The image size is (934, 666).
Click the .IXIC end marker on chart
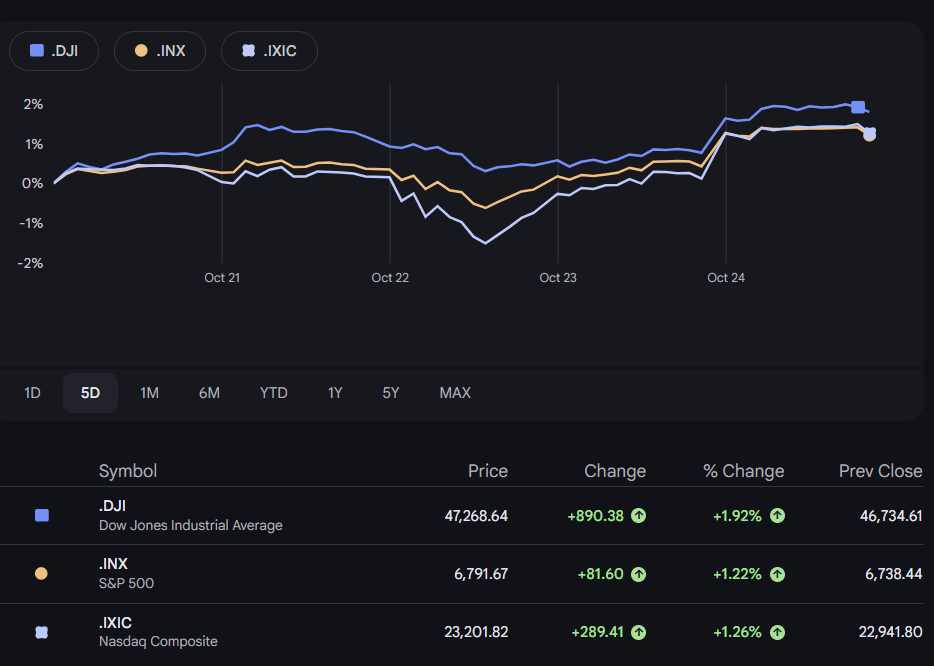870,133
